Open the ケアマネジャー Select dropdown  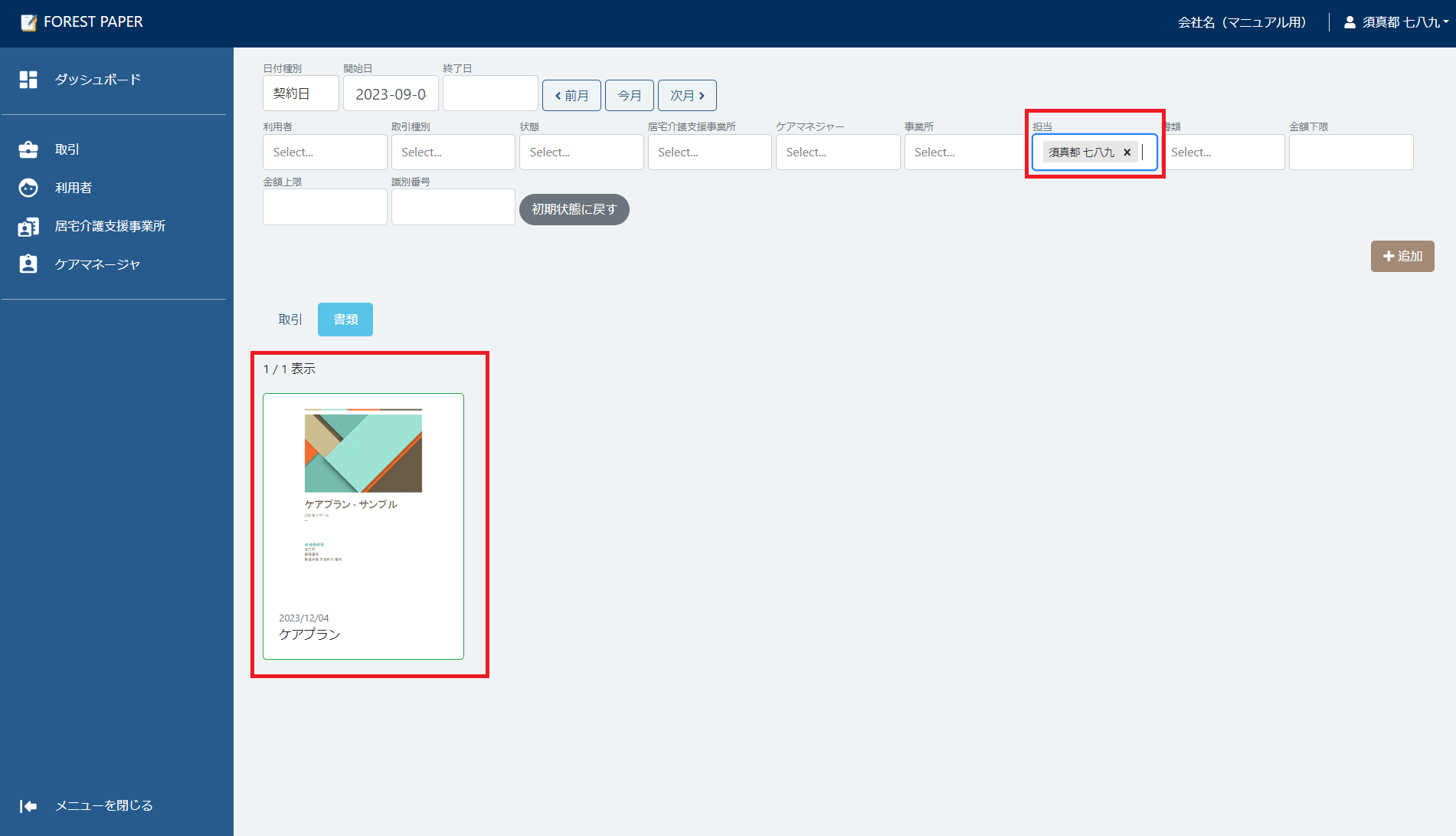pyautogui.click(x=837, y=152)
